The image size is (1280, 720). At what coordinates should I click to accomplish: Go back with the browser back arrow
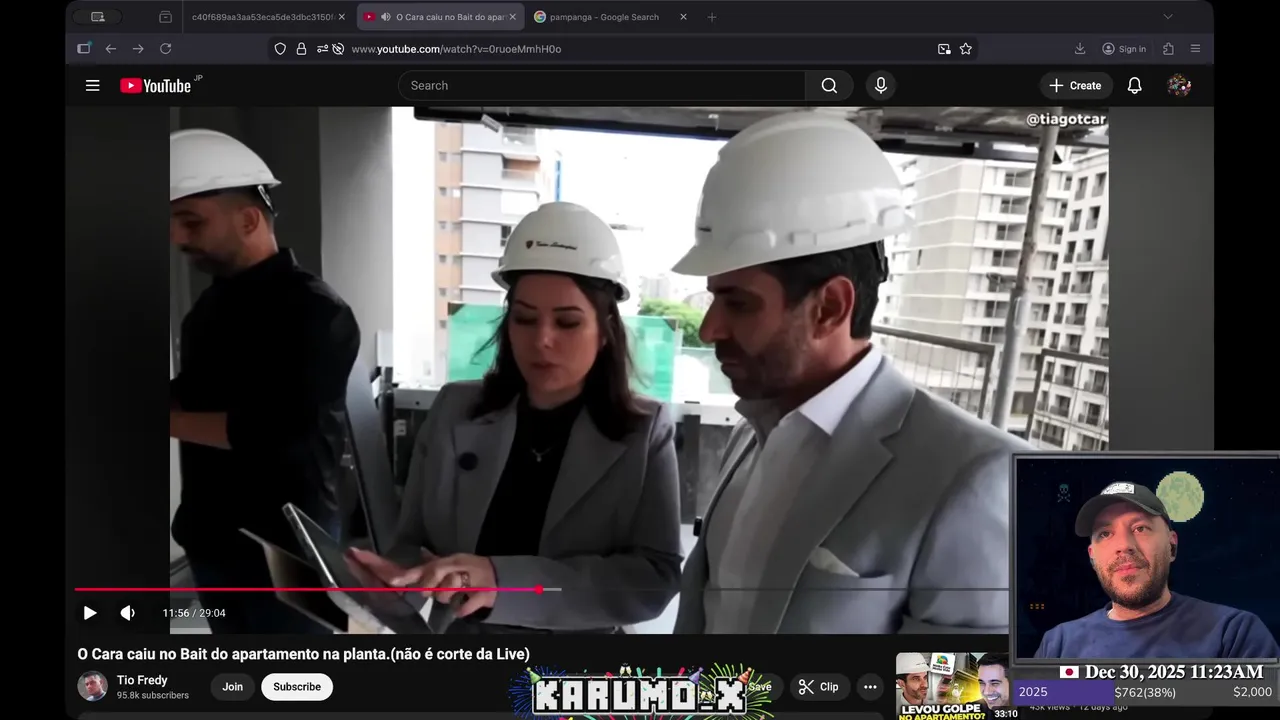pos(111,49)
